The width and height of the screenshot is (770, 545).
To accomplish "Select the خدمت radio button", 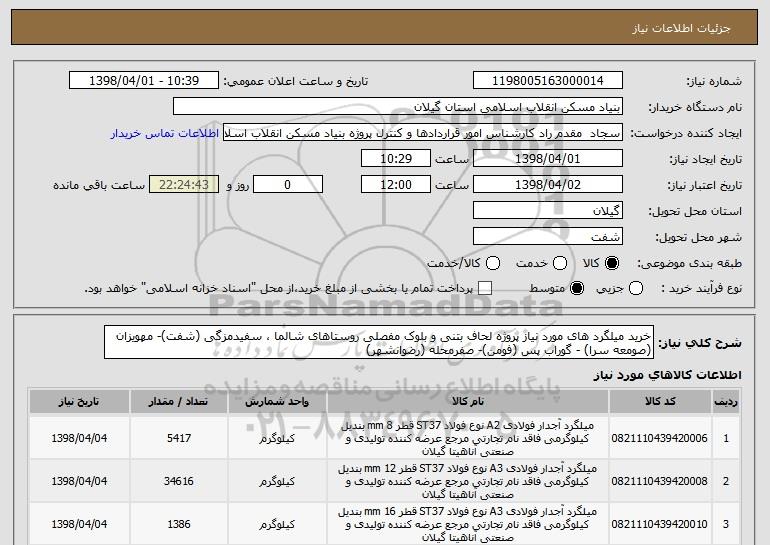I will point(560,263).
